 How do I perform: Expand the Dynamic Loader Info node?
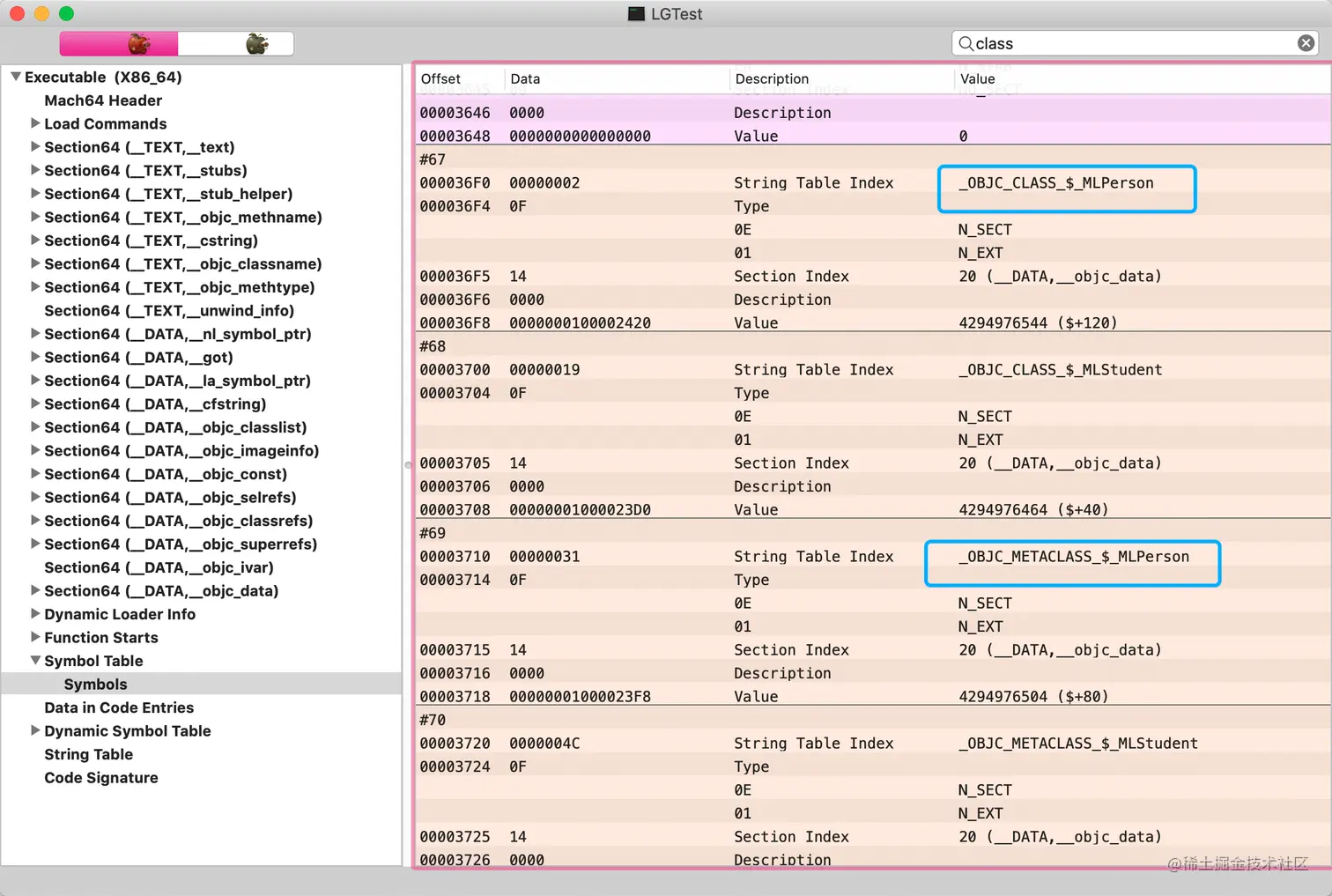coord(35,614)
